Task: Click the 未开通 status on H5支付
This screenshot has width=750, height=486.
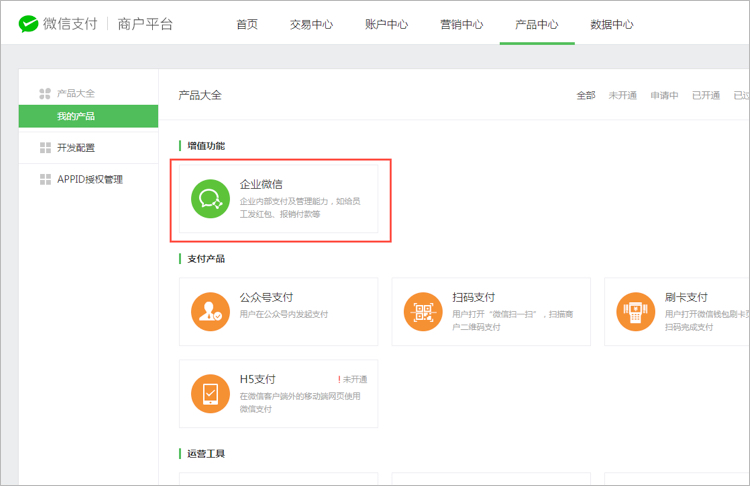Action: pos(353,379)
